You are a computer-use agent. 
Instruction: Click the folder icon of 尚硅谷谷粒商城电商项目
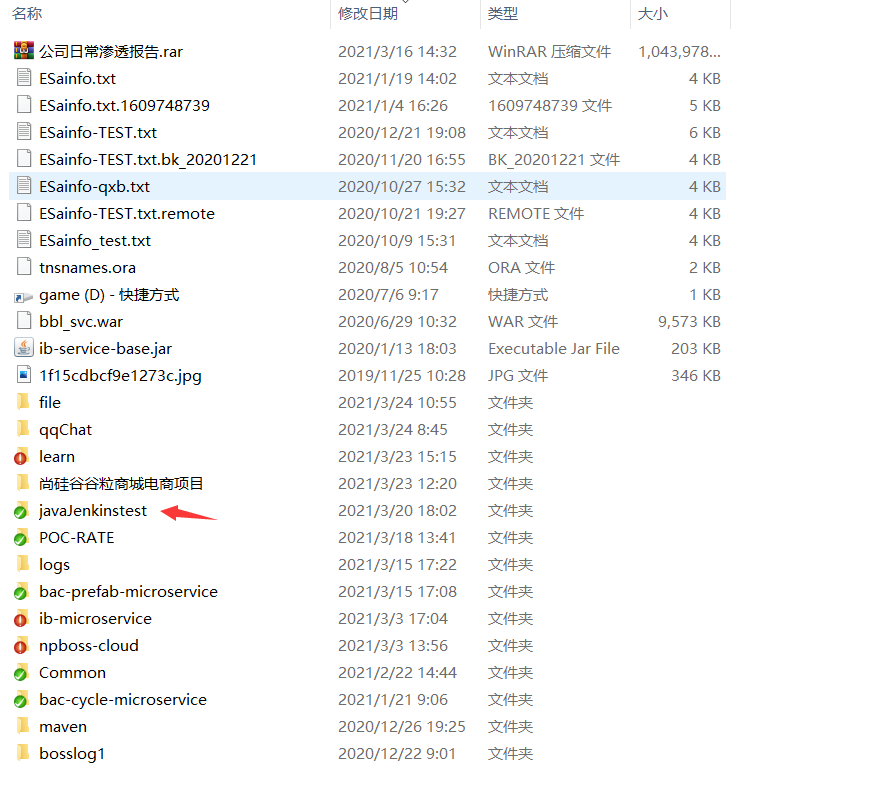pos(23,483)
